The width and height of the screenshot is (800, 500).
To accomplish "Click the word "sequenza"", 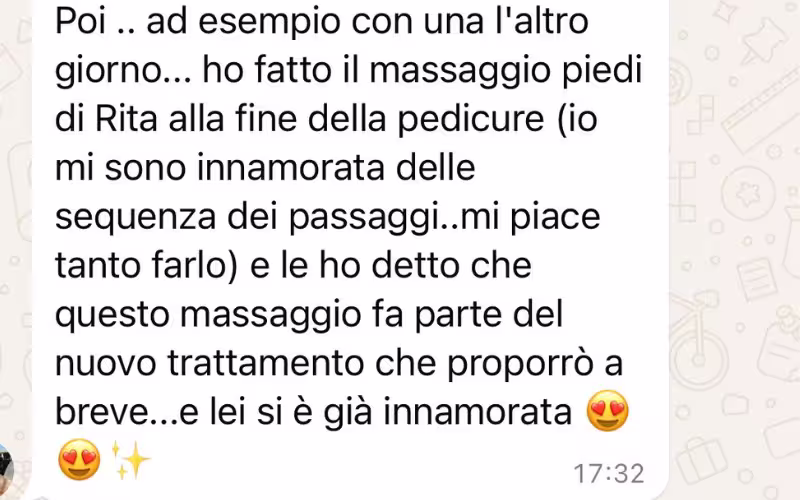I will 135,218.
